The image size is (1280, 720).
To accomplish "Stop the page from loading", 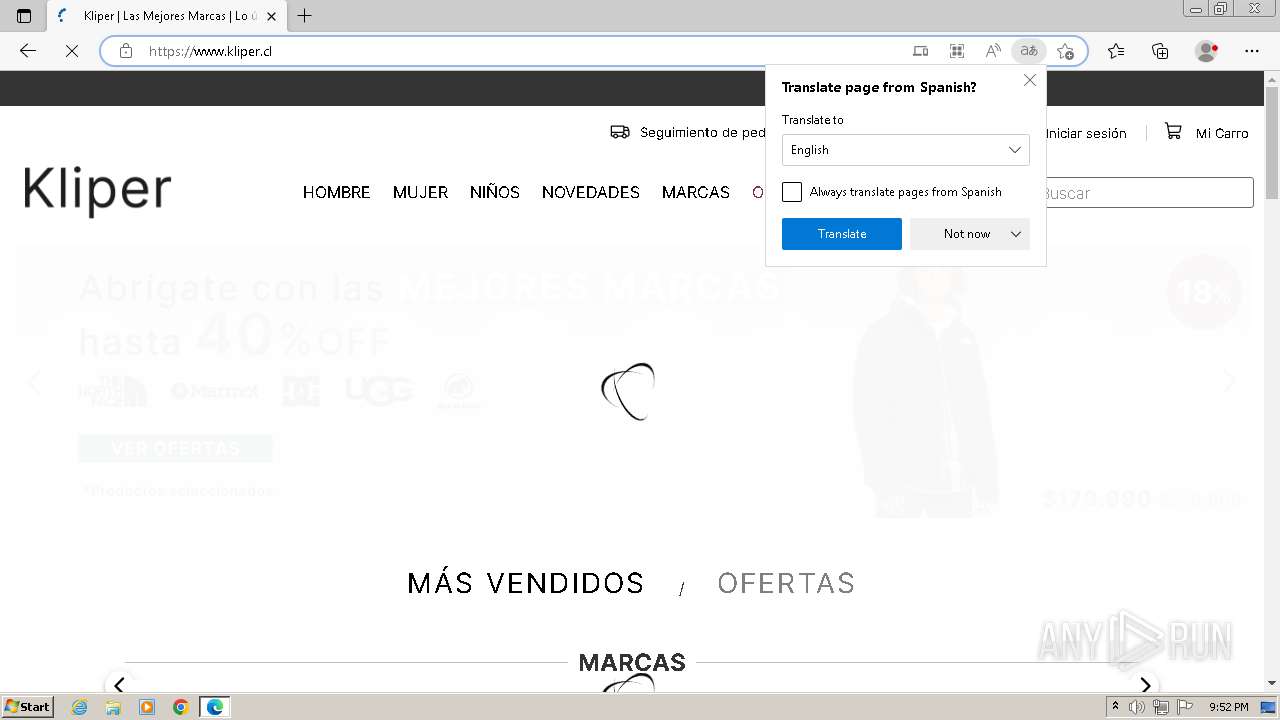I will point(72,51).
